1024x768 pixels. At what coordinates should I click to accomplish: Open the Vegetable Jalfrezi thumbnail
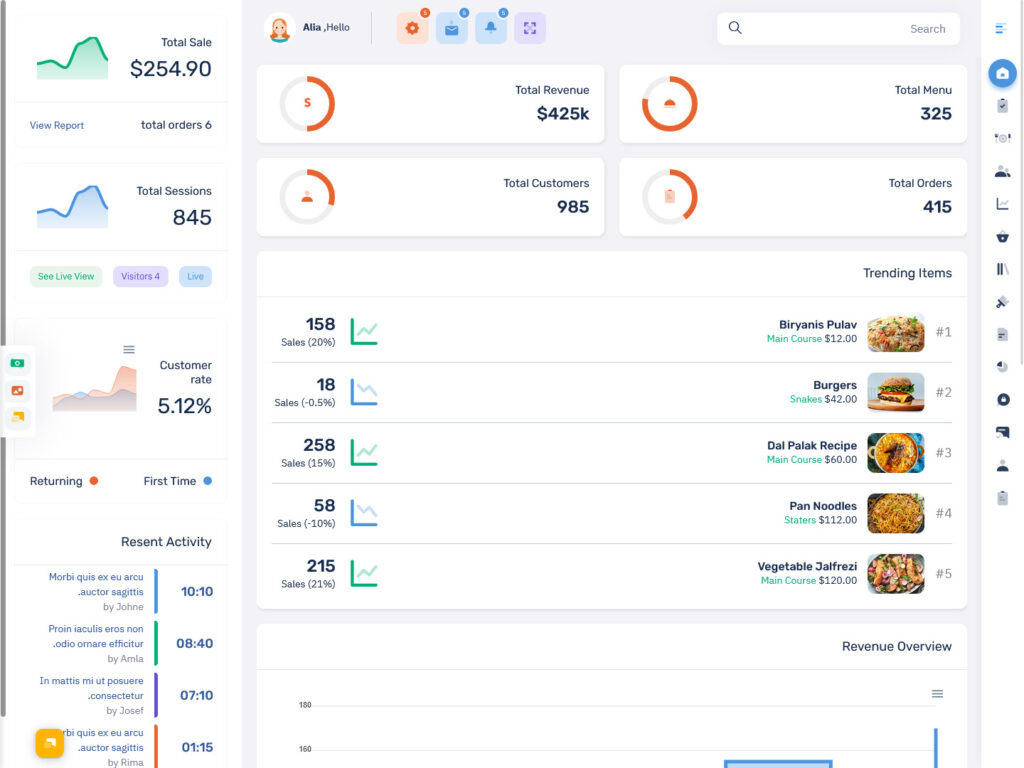895,573
